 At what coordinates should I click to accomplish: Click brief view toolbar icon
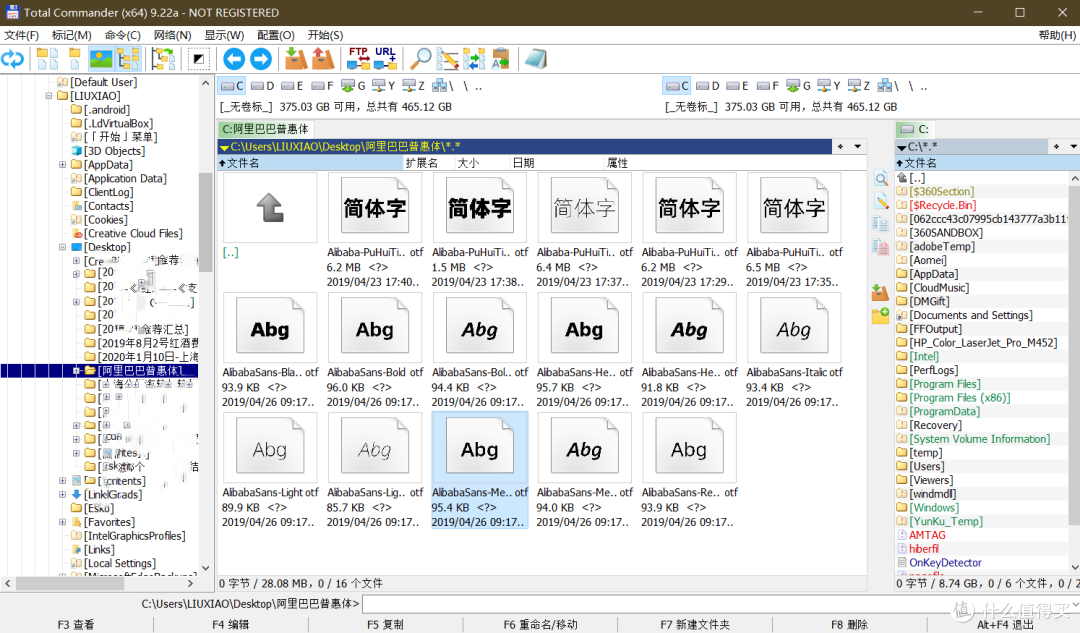point(47,59)
